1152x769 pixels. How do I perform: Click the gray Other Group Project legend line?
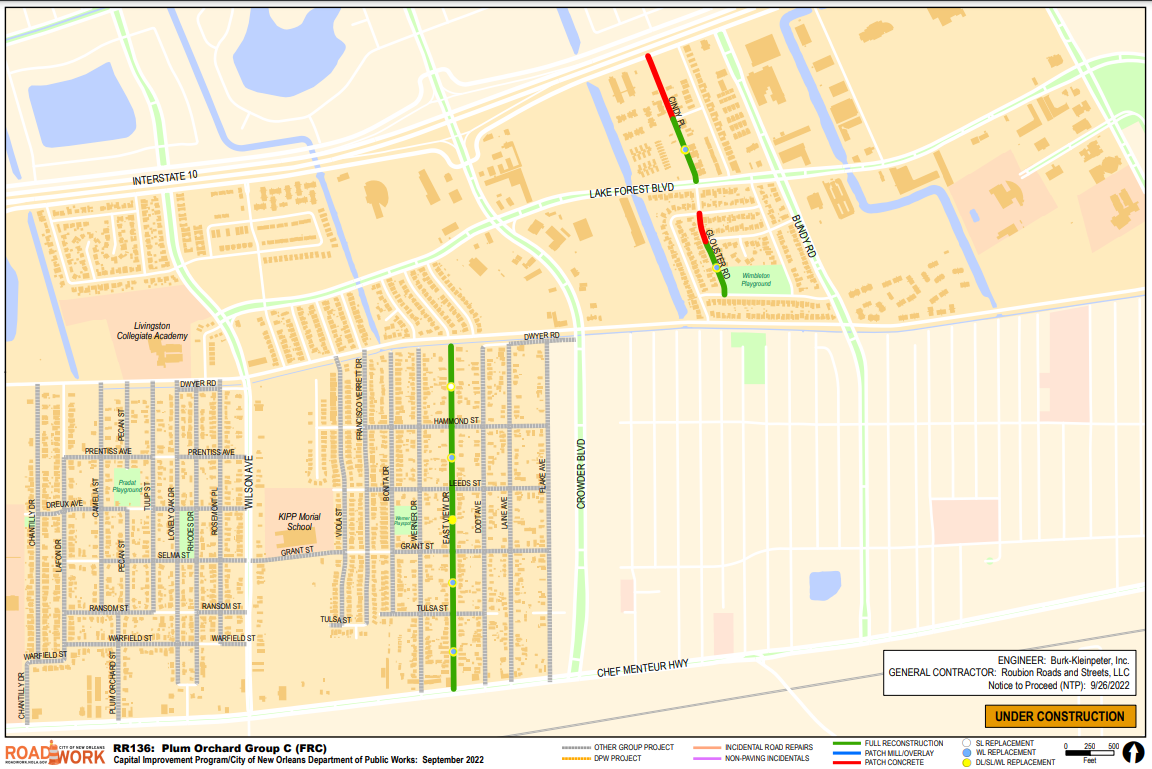click(576, 748)
